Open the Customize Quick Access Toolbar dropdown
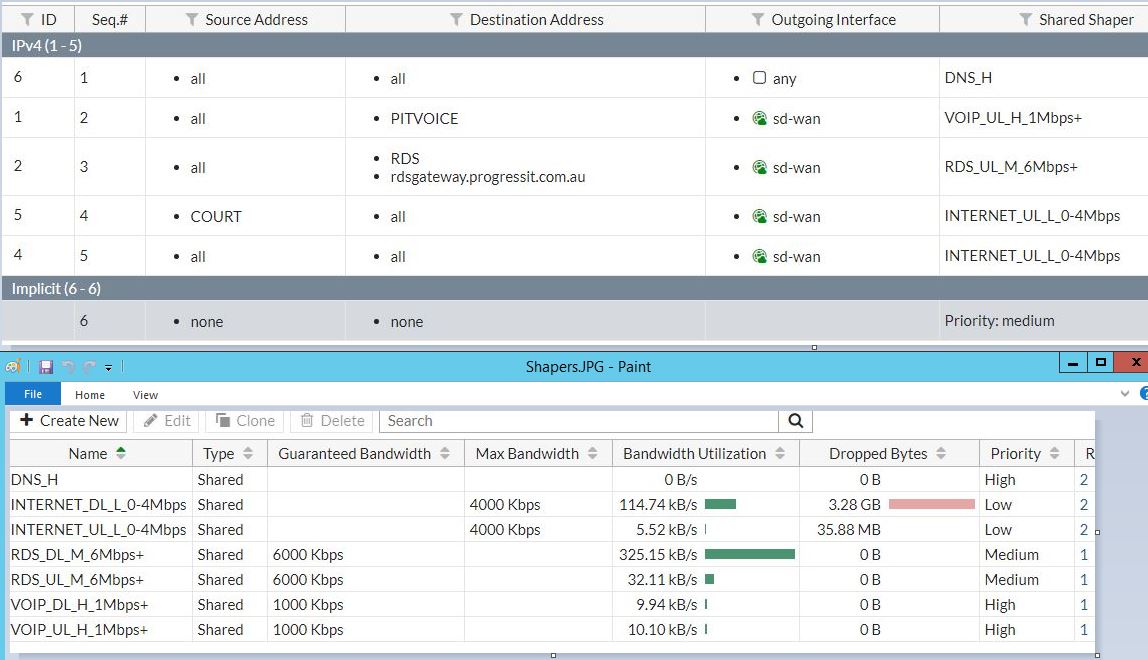This screenshot has width=1148, height=660. coord(108,368)
